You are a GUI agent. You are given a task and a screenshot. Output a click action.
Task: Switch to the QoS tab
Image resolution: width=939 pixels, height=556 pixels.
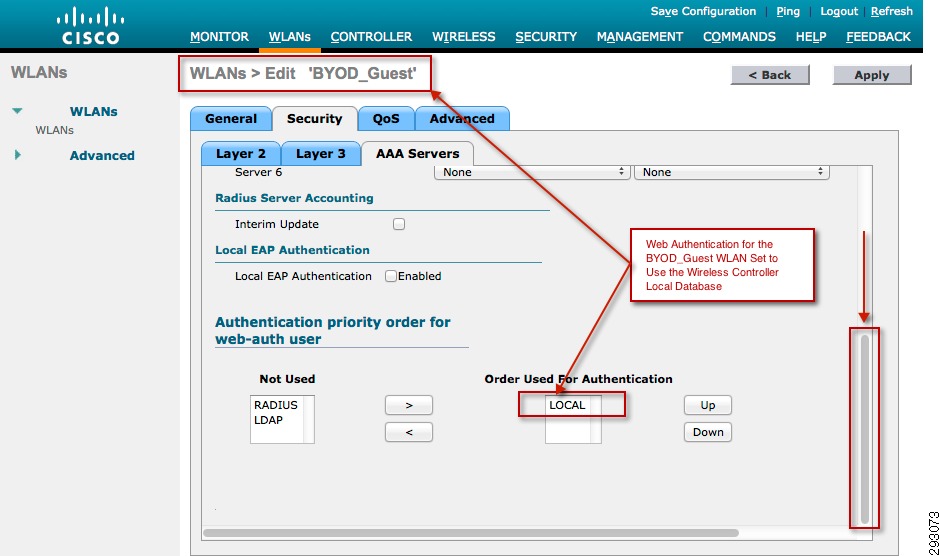pos(386,119)
